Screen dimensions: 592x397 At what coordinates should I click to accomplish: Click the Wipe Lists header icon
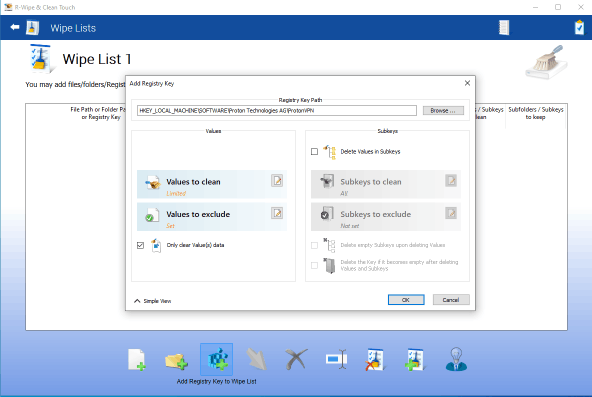pyautogui.click(x=32, y=28)
